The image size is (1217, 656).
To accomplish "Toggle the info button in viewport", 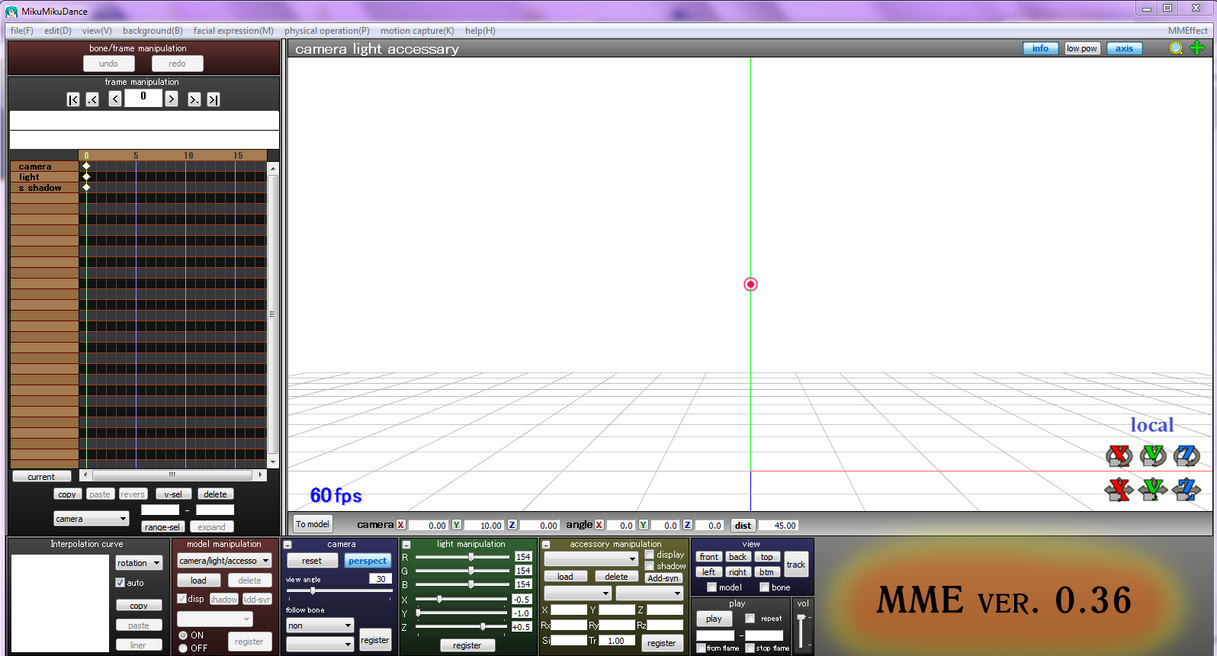I will tap(1040, 48).
